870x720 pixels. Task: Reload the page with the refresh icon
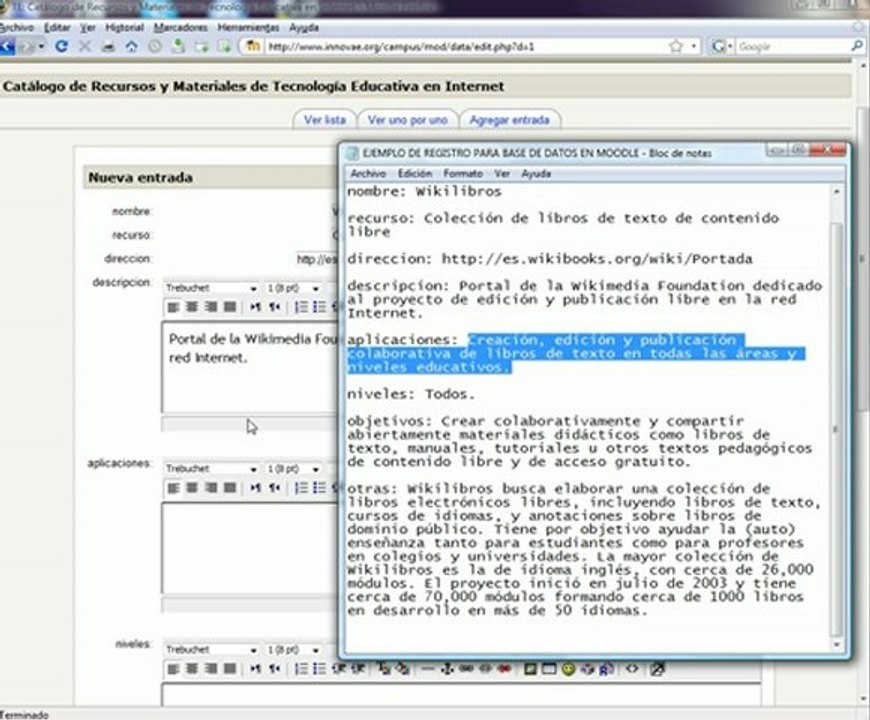coord(61,46)
